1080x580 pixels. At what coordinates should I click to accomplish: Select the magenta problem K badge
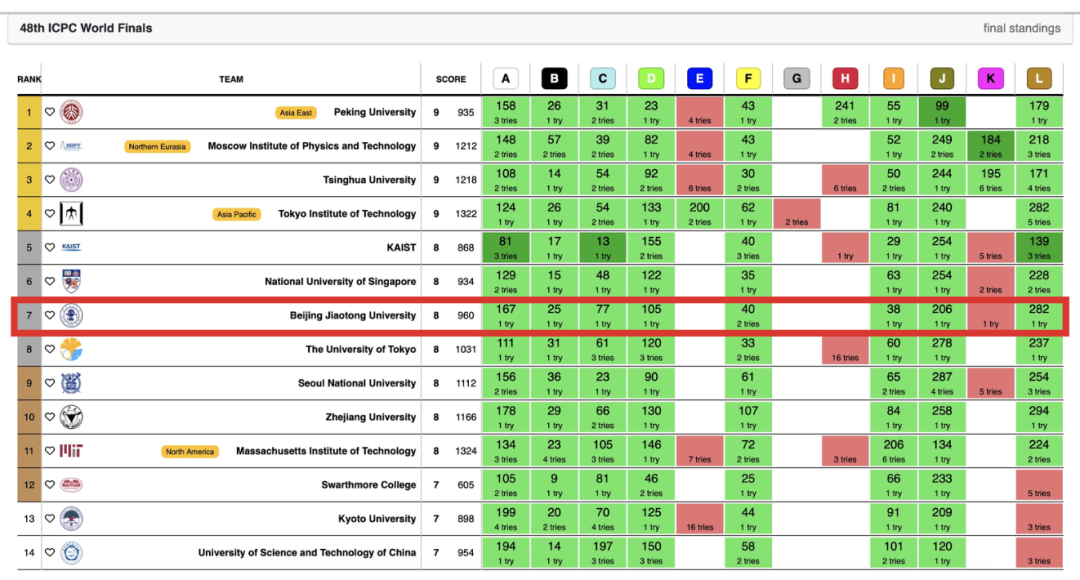click(x=990, y=79)
